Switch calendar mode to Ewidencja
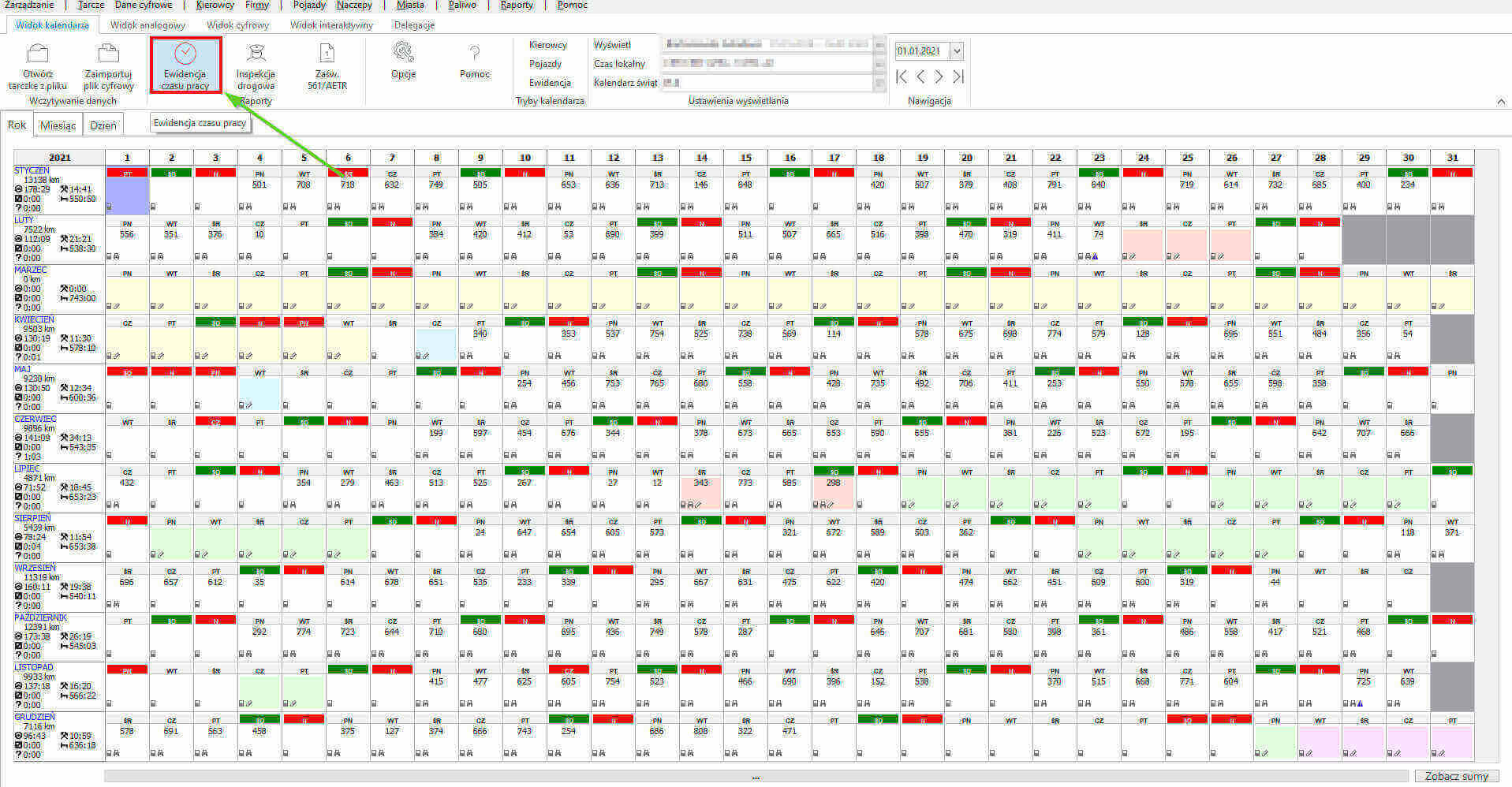Viewport: 1512px width, 787px height. pos(550,83)
